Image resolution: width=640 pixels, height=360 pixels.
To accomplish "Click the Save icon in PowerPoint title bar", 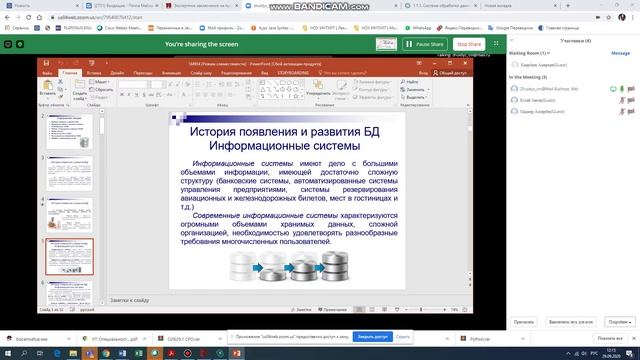I will click(x=46, y=63).
